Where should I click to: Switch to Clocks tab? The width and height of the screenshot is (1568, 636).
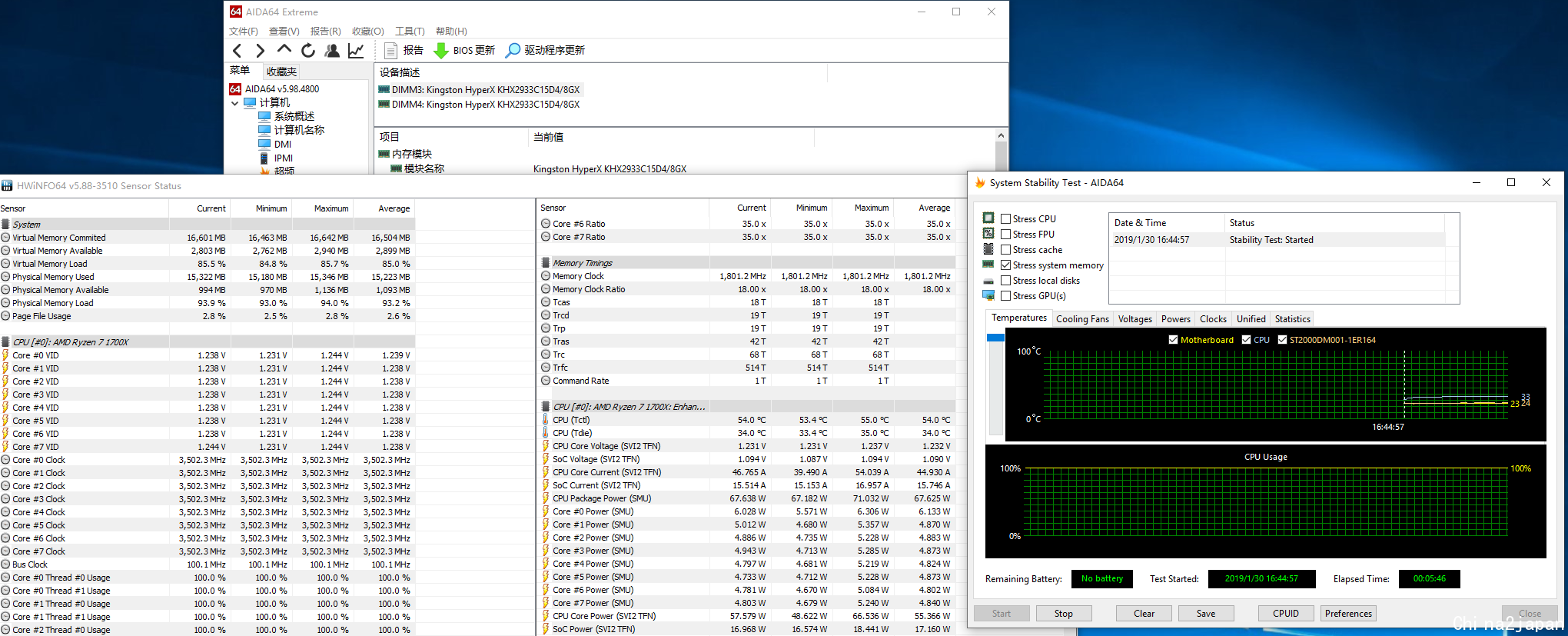click(x=1213, y=319)
